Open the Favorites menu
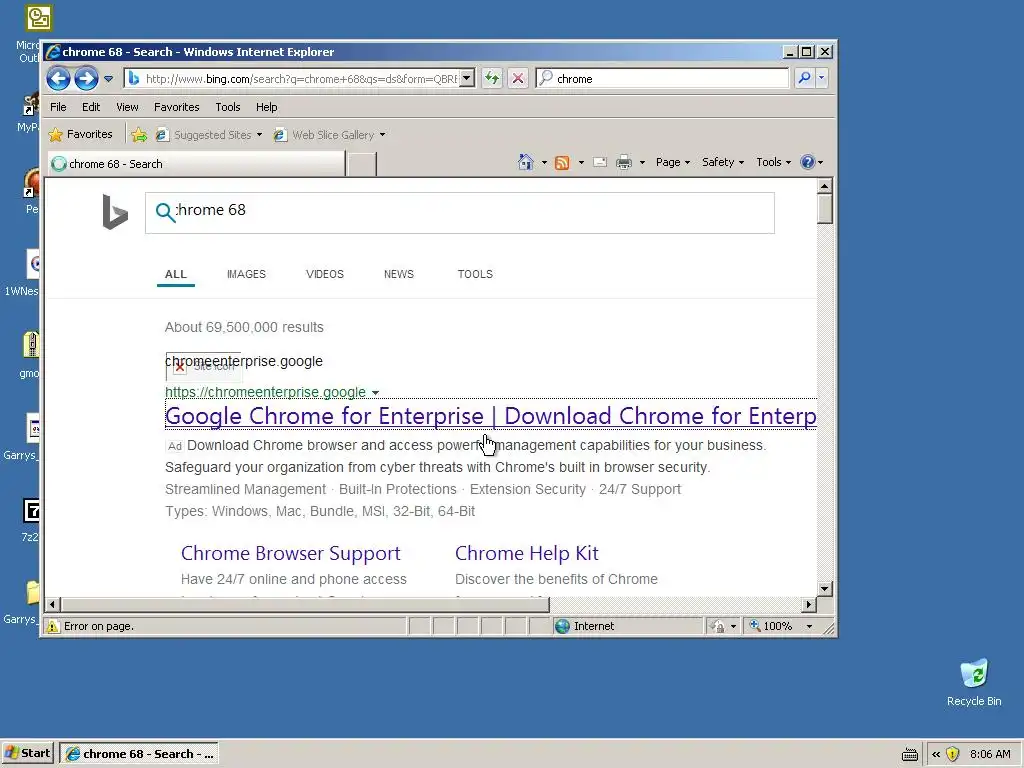 [176, 107]
